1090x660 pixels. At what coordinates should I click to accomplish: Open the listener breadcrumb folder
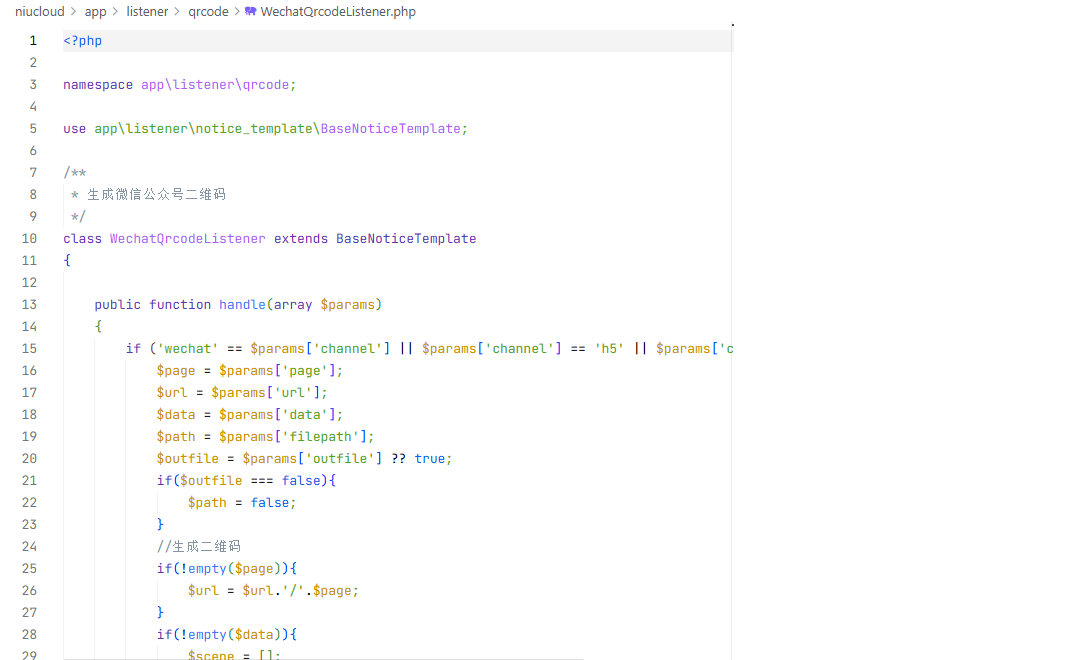pyautogui.click(x=147, y=12)
